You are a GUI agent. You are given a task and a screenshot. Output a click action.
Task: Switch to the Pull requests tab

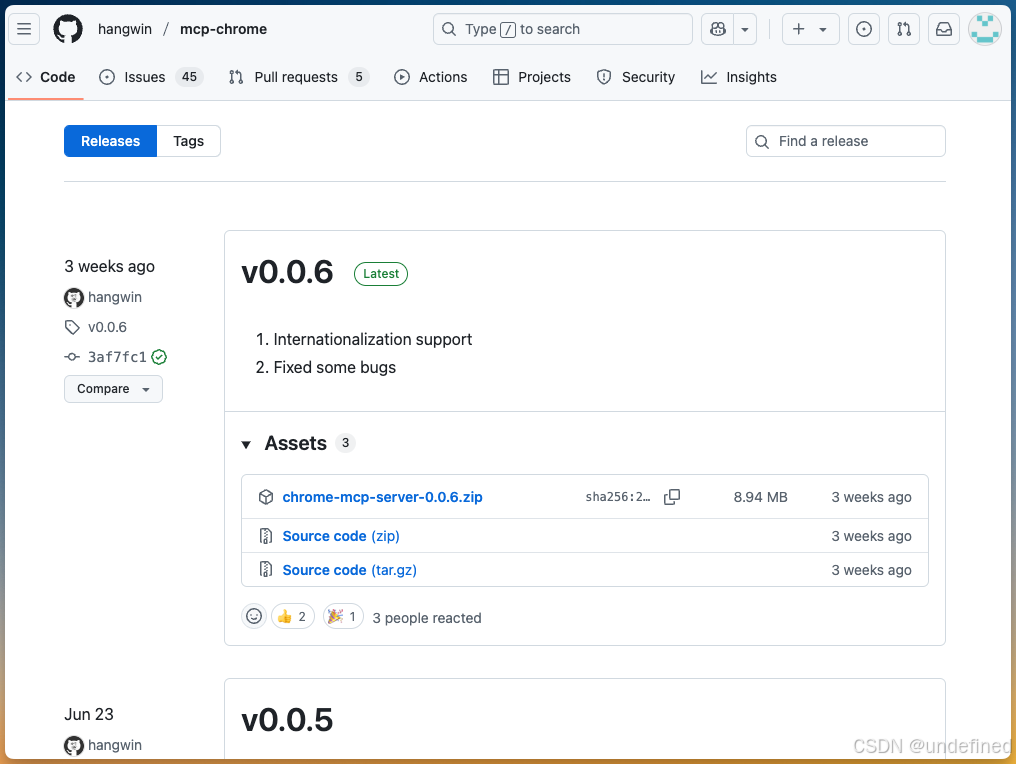(299, 77)
